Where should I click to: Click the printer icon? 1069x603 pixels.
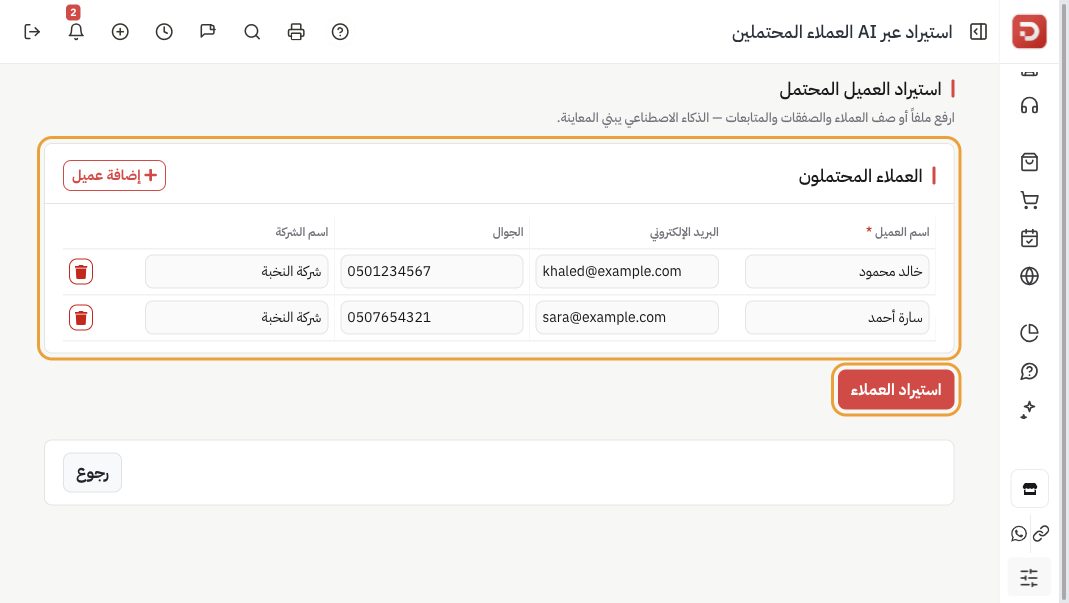[x=296, y=31]
